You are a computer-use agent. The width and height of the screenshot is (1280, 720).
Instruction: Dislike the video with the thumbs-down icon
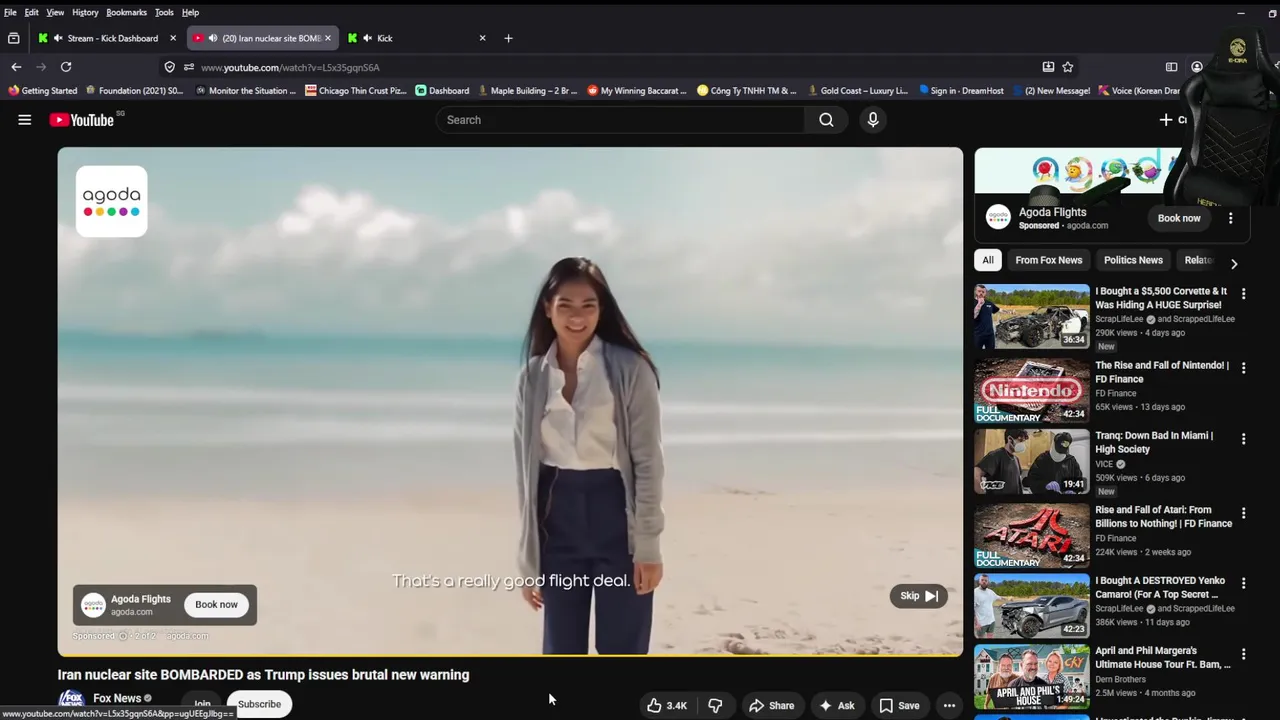click(x=715, y=705)
